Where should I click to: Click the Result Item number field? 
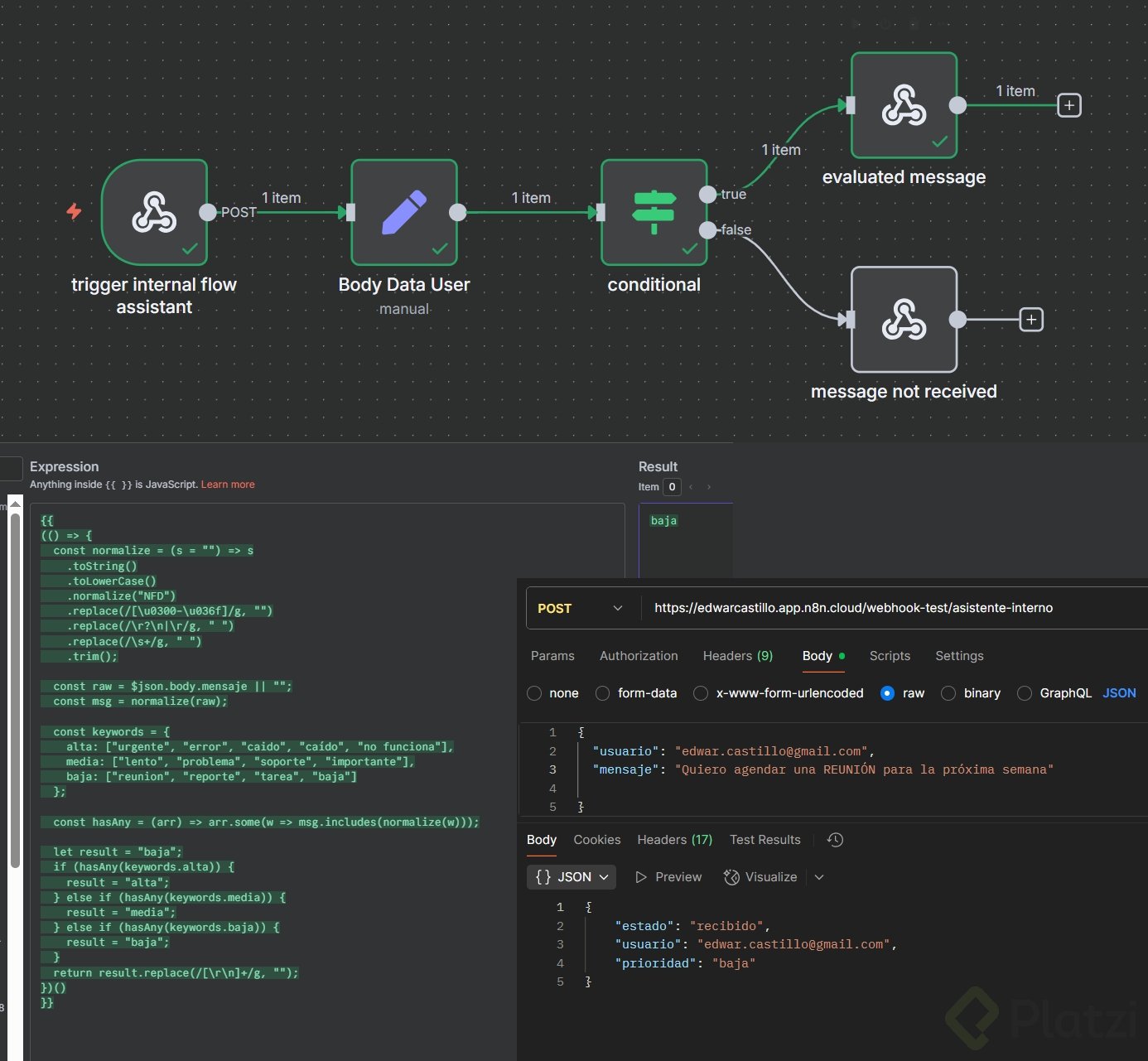click(672, 487)
